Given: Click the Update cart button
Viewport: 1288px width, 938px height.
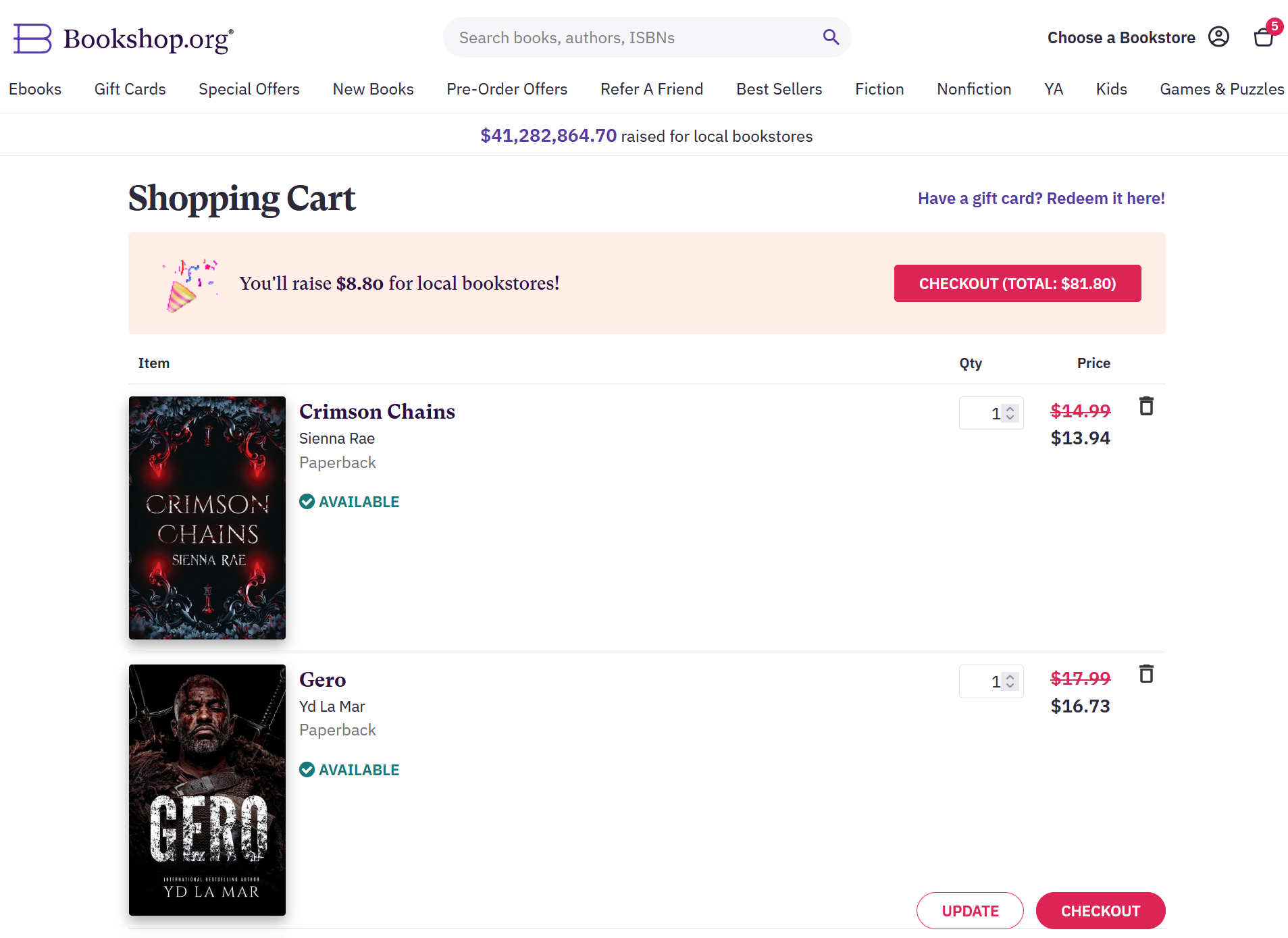Looking at the screenshot, I should pos(970,910).
